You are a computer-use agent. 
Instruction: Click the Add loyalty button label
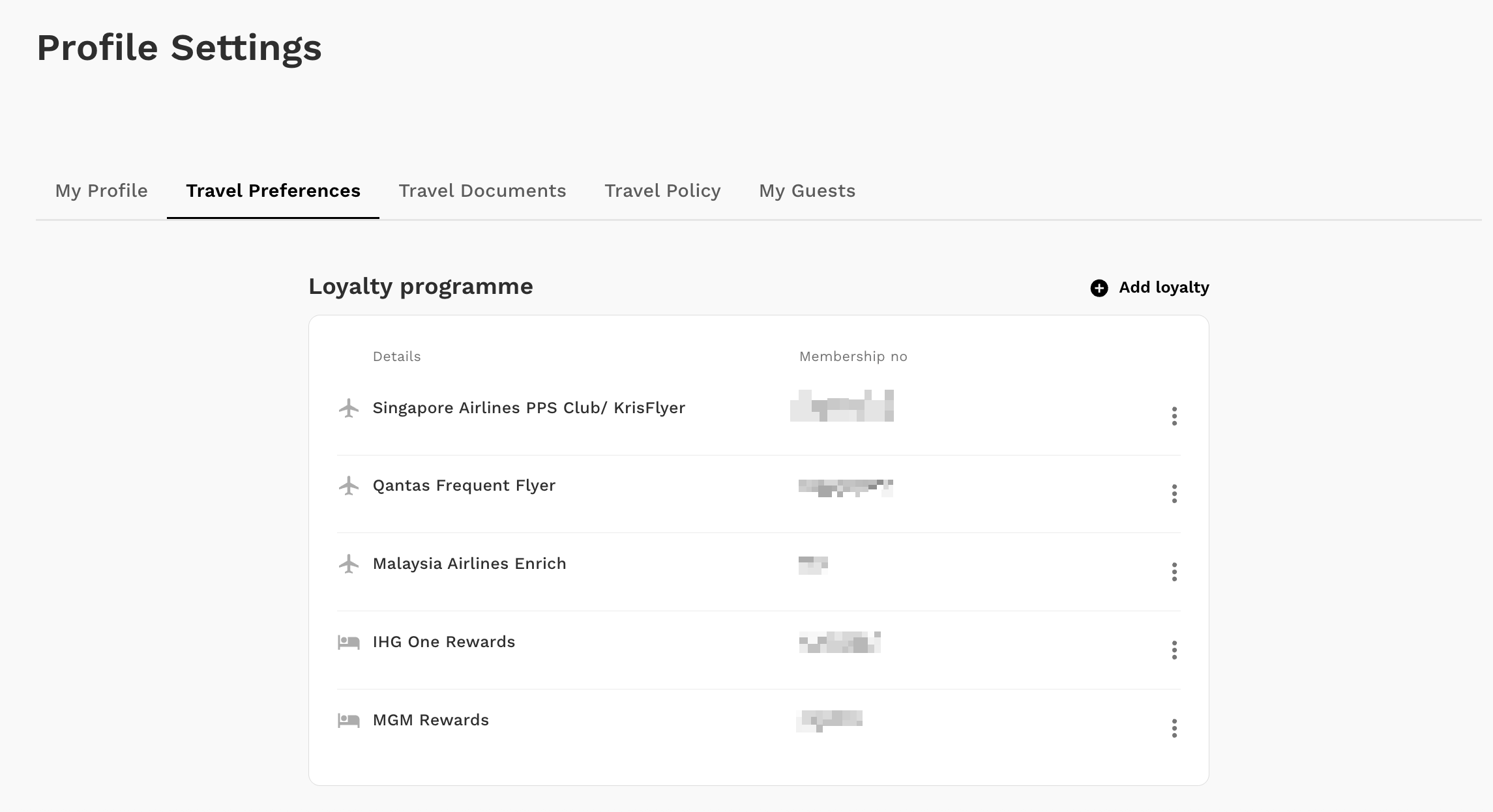[x=1164, y=287]
